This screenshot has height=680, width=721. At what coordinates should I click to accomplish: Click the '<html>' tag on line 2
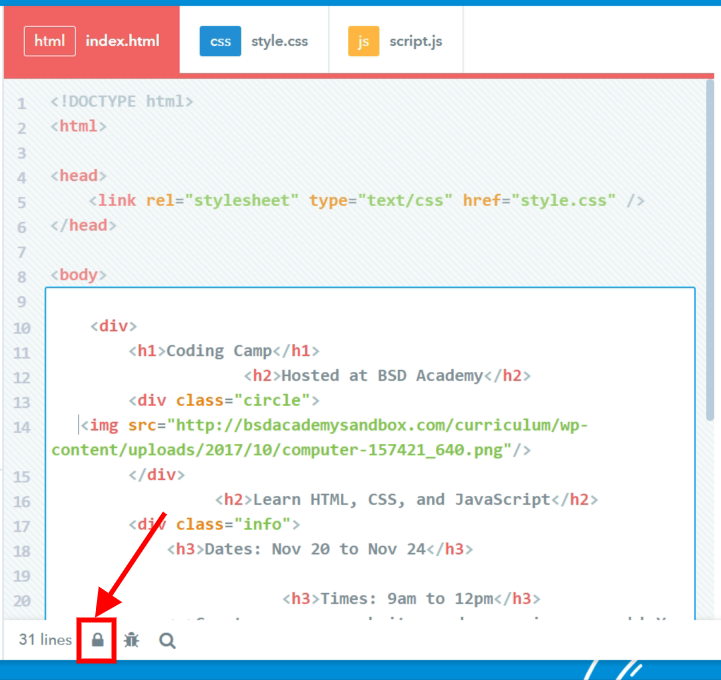[x=78, y=126]
